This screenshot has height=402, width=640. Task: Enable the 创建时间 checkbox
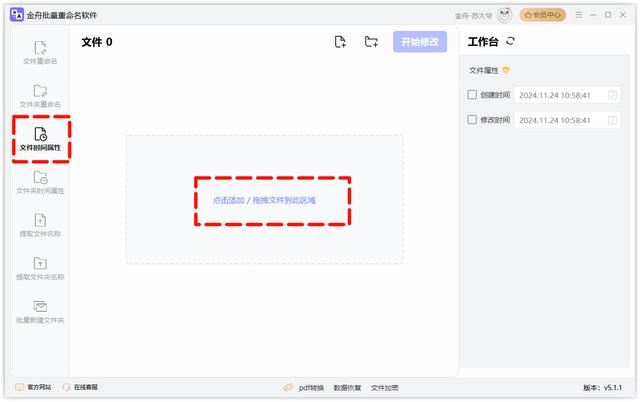coord(473,95)
